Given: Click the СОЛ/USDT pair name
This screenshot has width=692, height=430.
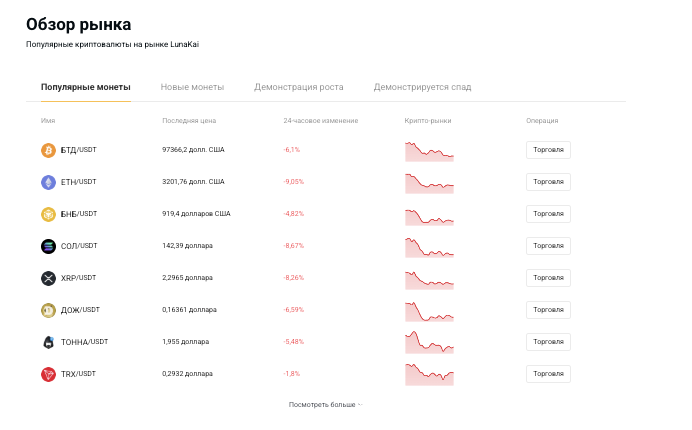Looking at the screenshot, I should (79, 246).
